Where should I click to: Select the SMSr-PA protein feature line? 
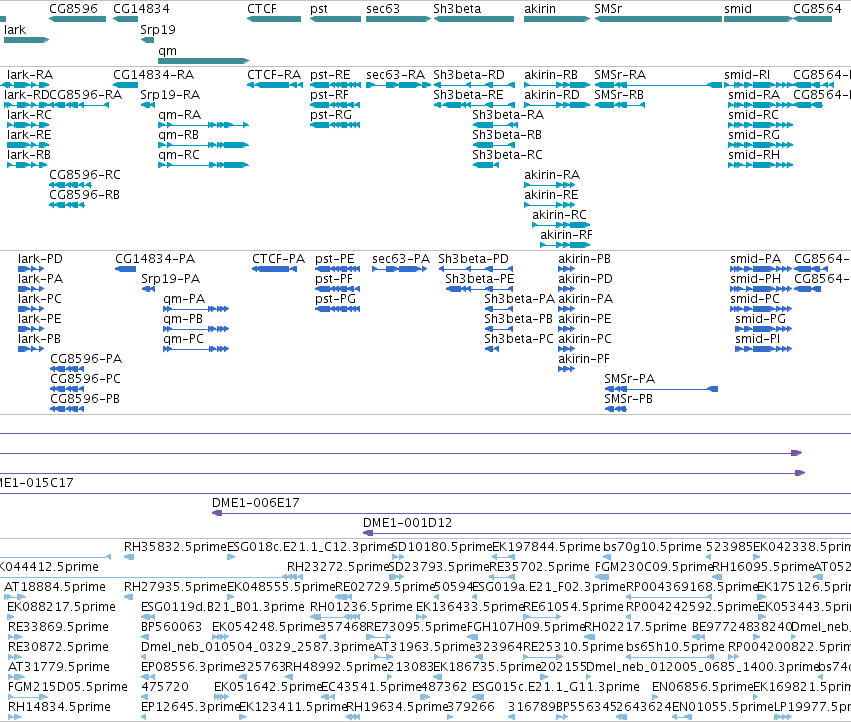click(662, 389)
